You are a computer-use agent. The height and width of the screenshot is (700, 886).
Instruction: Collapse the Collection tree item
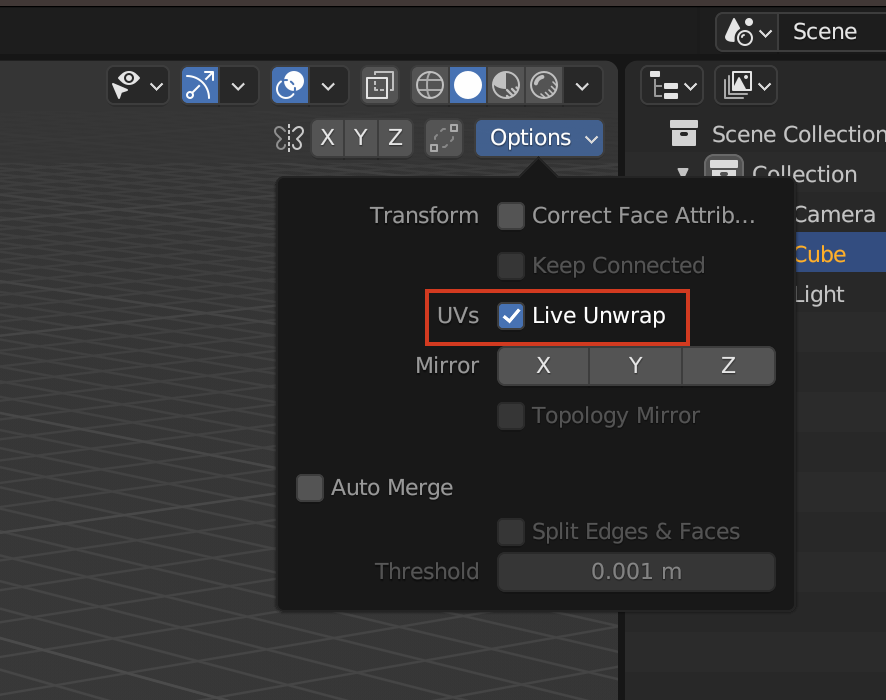(682, 173)
